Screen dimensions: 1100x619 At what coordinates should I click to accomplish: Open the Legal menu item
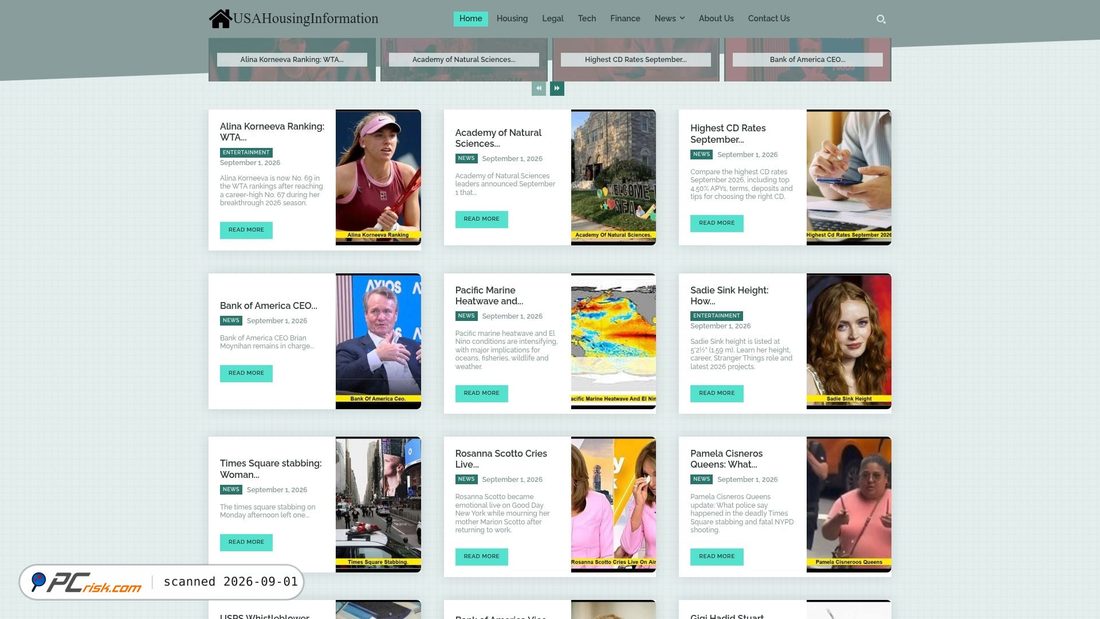(553, 19)
